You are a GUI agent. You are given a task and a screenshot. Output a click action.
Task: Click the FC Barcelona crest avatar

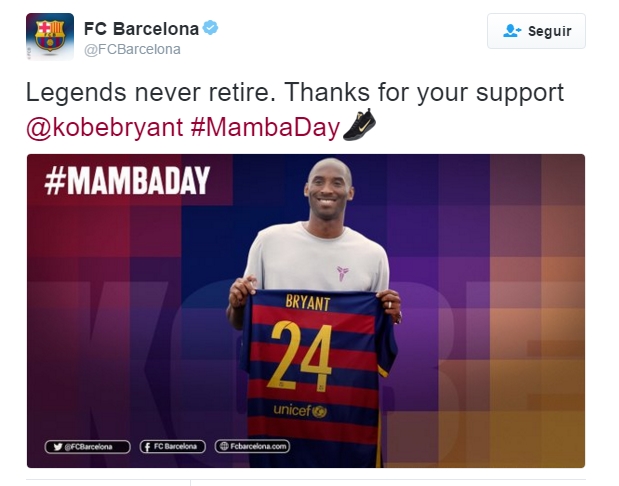tap(49, 37)
